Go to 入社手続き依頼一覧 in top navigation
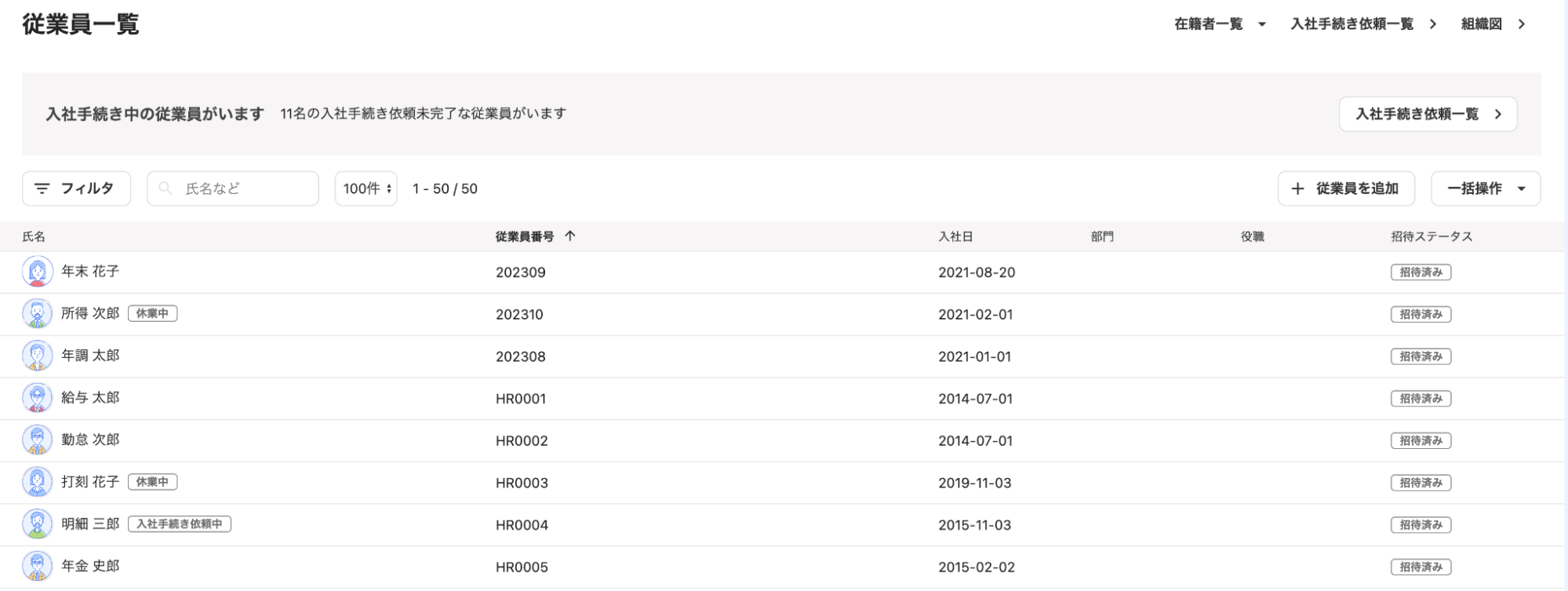The image size is (1568, 591). coord(1363,24)
